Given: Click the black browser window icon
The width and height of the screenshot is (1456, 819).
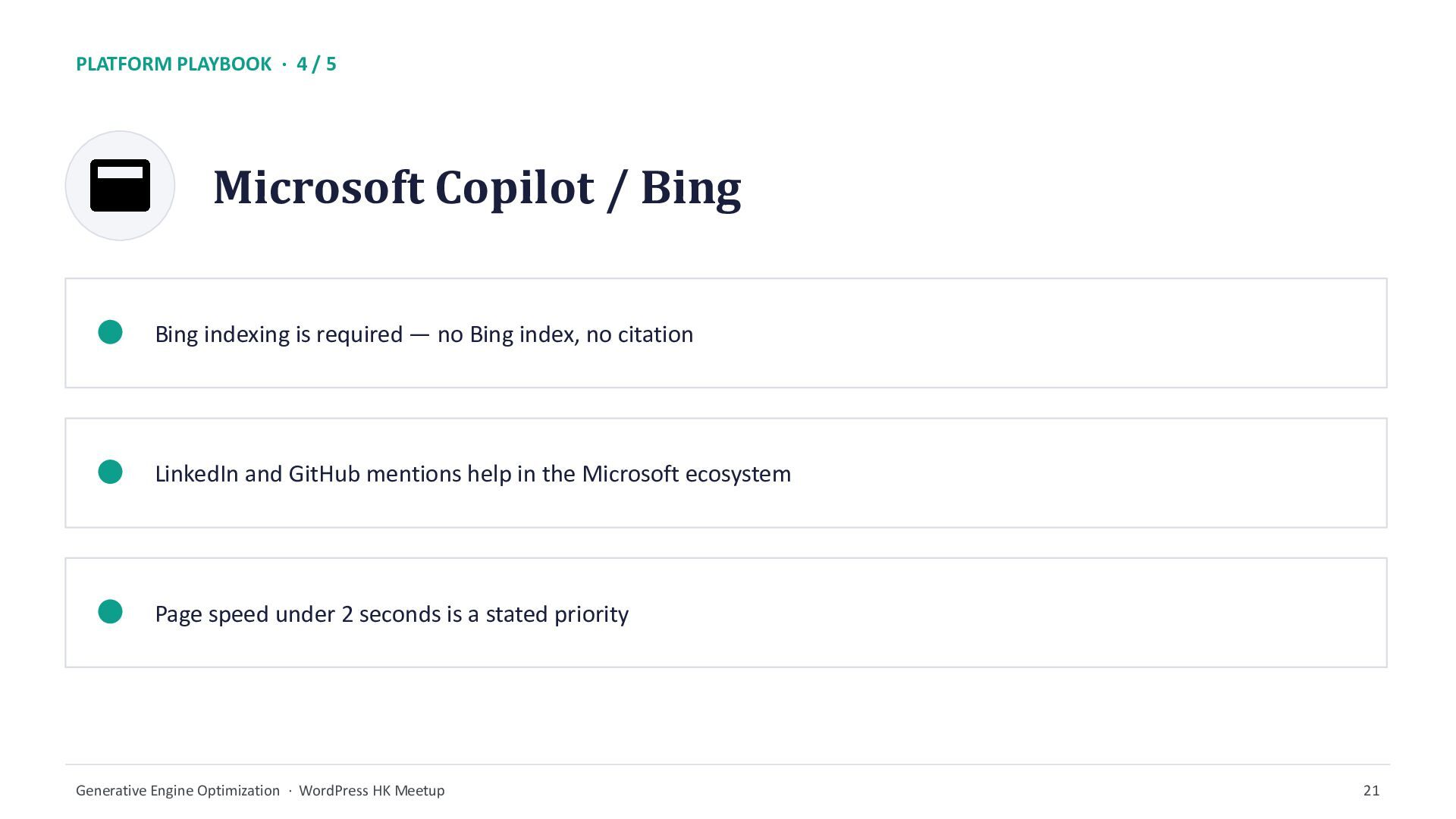Looking at the screenshot, I should click(120, 186).
